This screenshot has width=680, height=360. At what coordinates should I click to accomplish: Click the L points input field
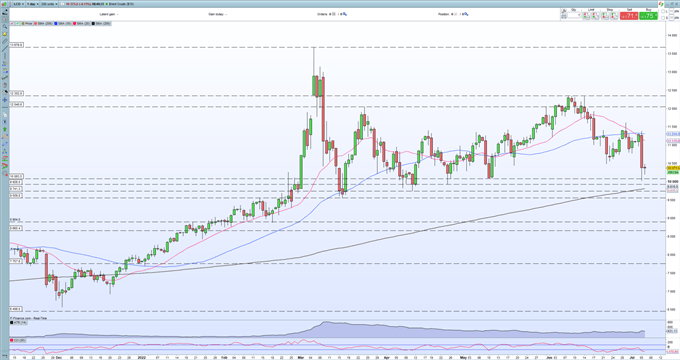[671, 11]
